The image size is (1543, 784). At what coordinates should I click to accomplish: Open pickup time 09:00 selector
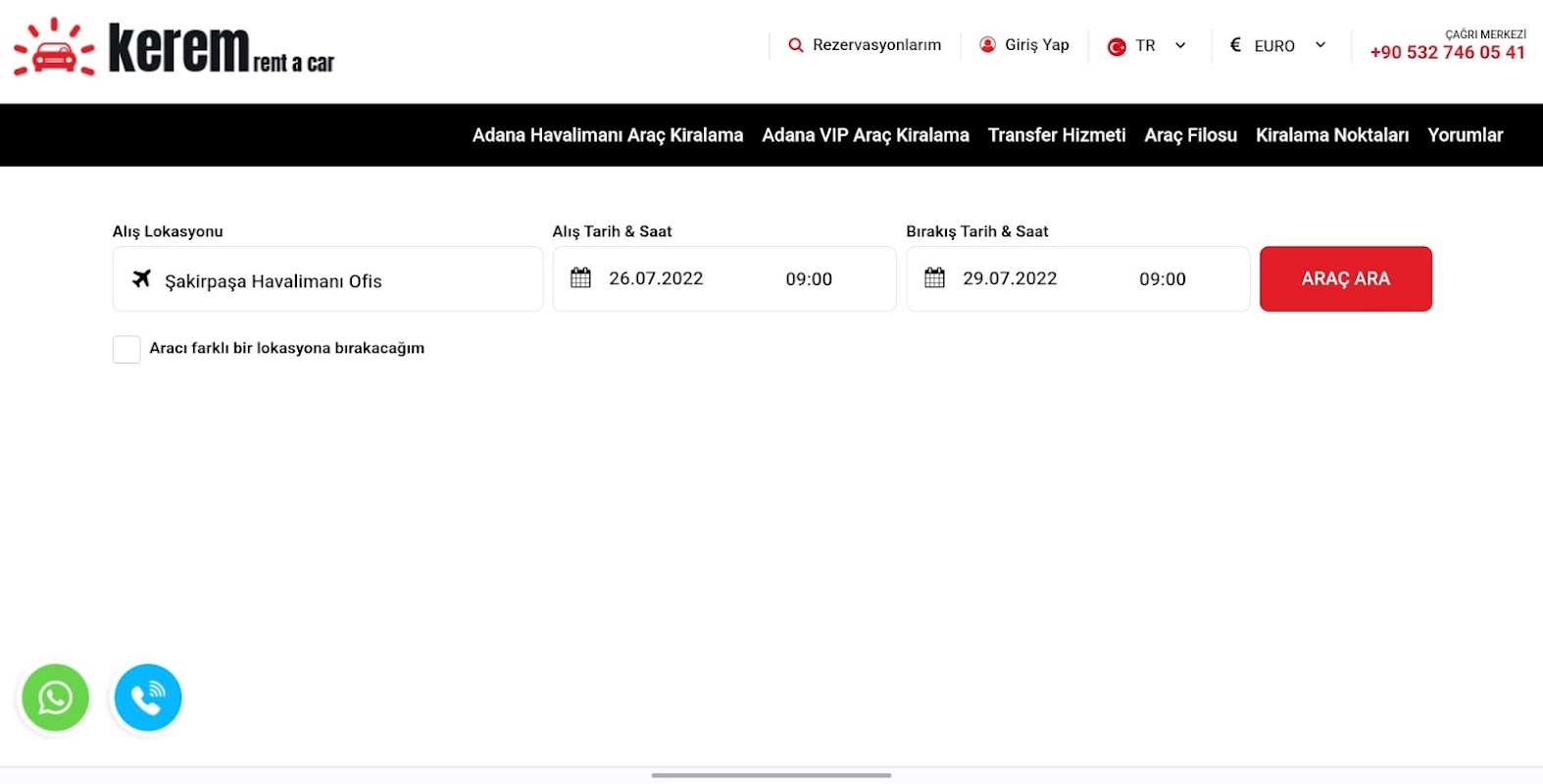(x=809, y=279)
